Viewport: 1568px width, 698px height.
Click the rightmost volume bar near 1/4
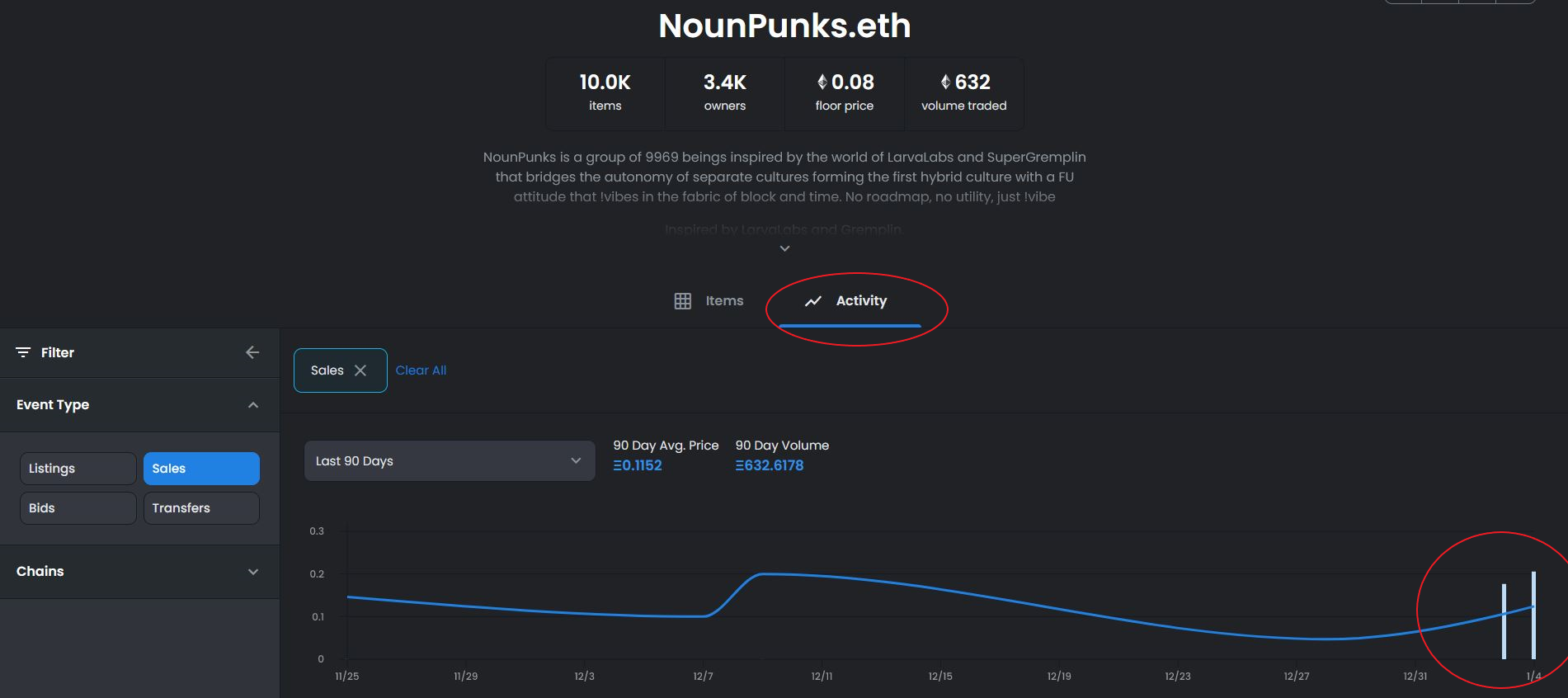coord(1533,615)
